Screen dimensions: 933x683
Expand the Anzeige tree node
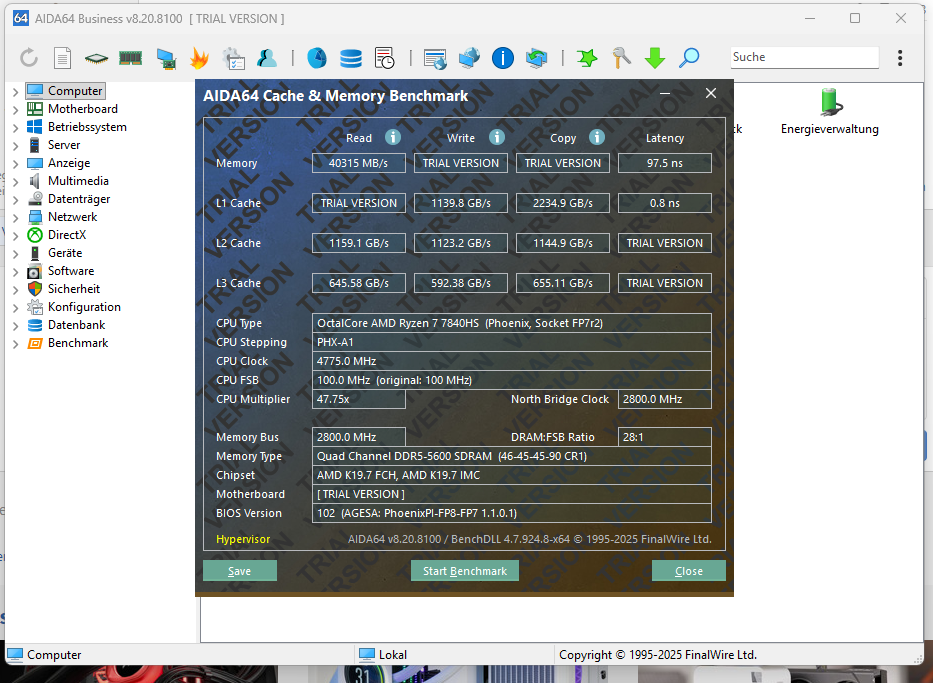point(15,164)
